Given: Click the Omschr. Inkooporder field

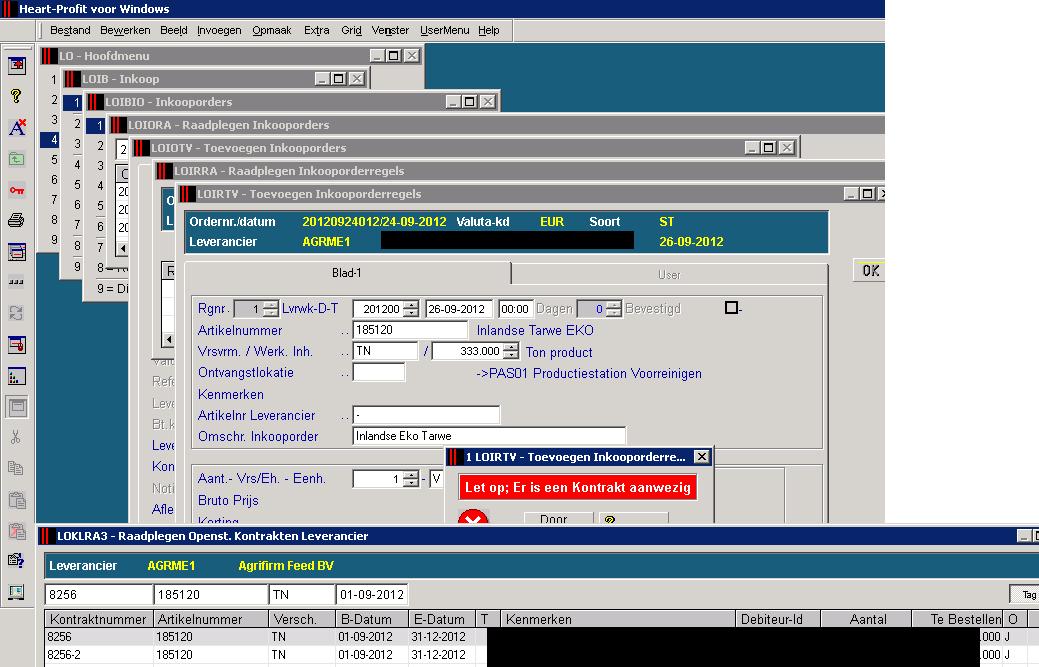Looking at the screenshot, I should (x=489, y=436).
